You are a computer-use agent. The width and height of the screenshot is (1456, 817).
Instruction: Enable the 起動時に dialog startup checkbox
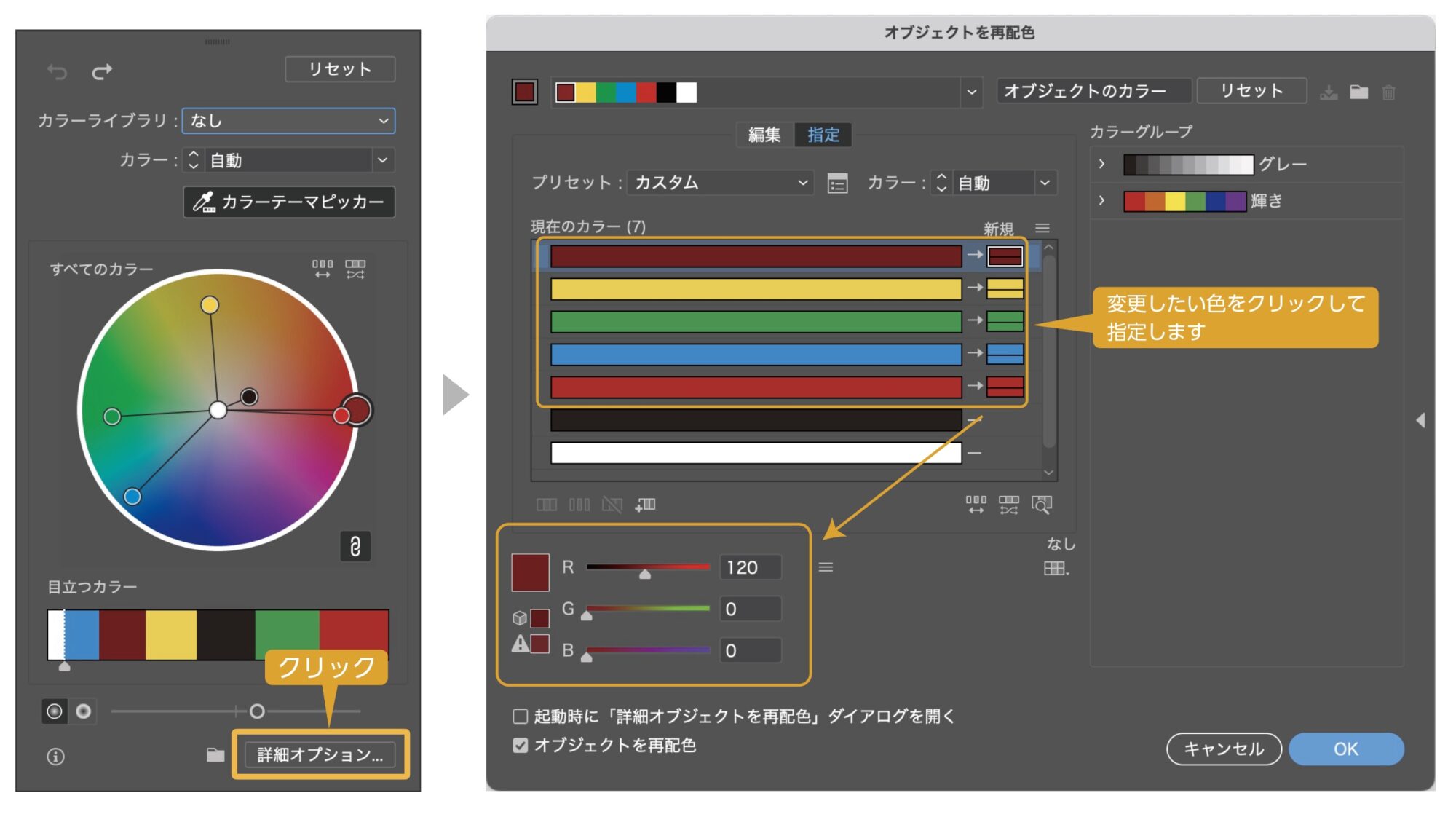[x=519, y=717]
